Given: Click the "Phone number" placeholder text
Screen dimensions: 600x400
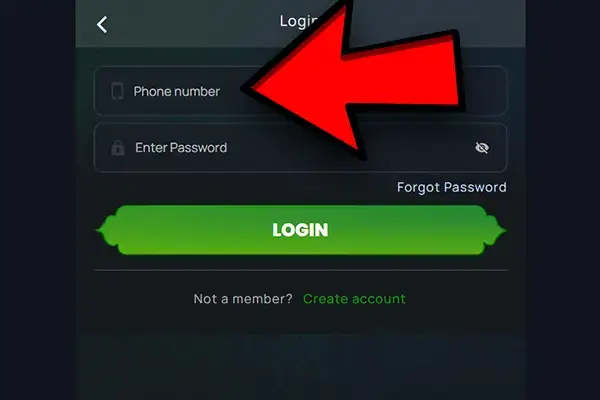Looking at the screenshot, I should [x=176, y=91].
